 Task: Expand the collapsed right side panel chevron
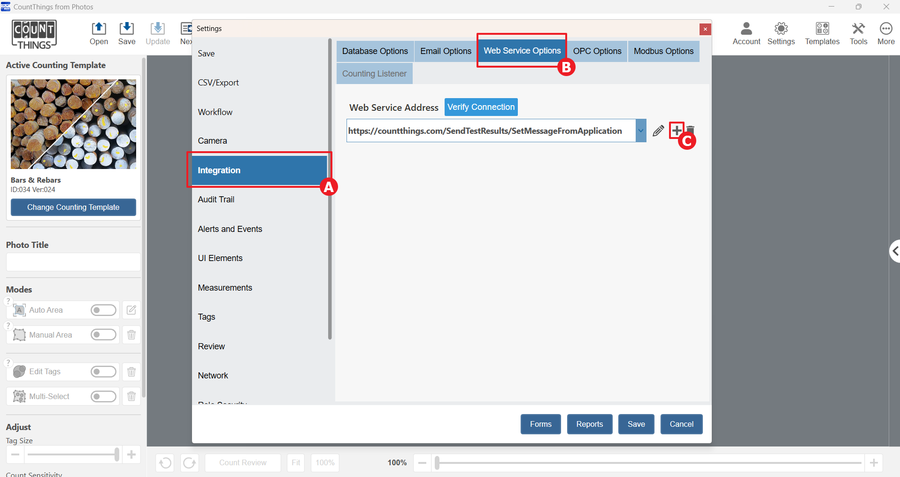click(x=894, y=251)
